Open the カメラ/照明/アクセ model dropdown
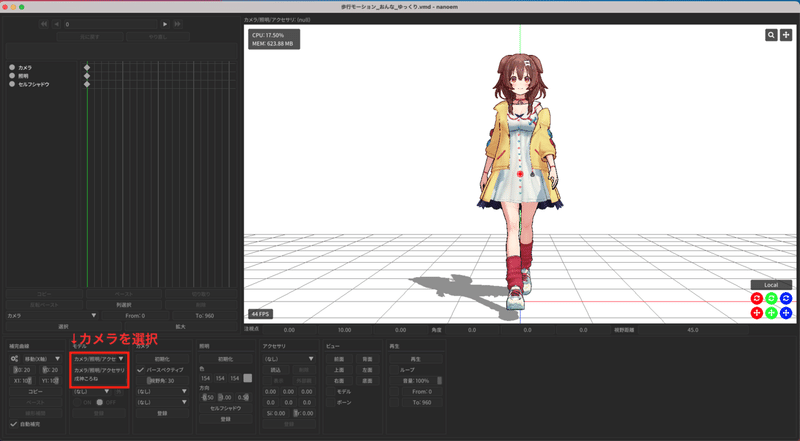 (98, 359)
